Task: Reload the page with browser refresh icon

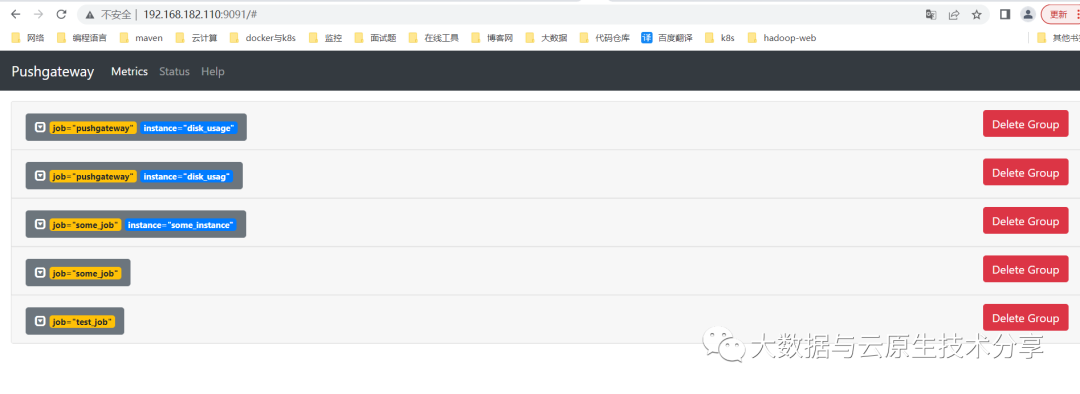Action: pyautogui.click(x=61, y=14)
